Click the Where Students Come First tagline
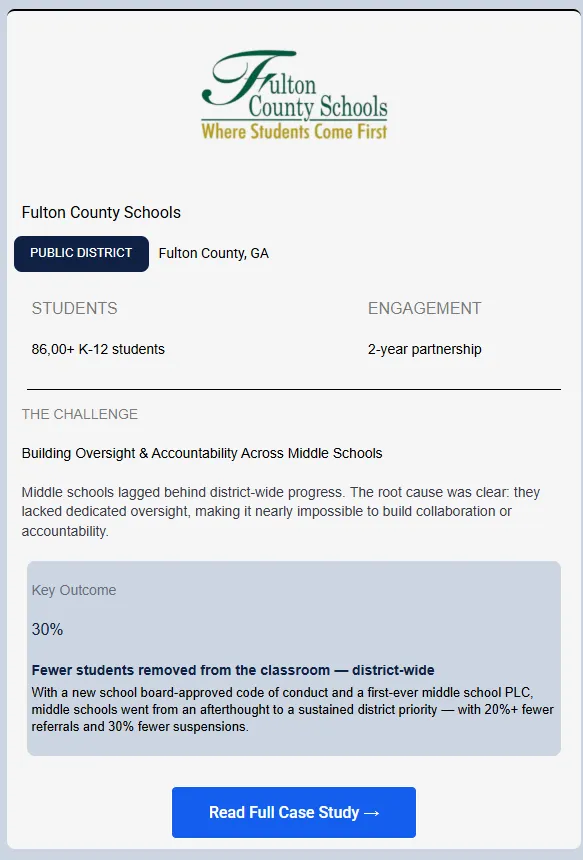This screenshot has width=583, height=860. 294,132
